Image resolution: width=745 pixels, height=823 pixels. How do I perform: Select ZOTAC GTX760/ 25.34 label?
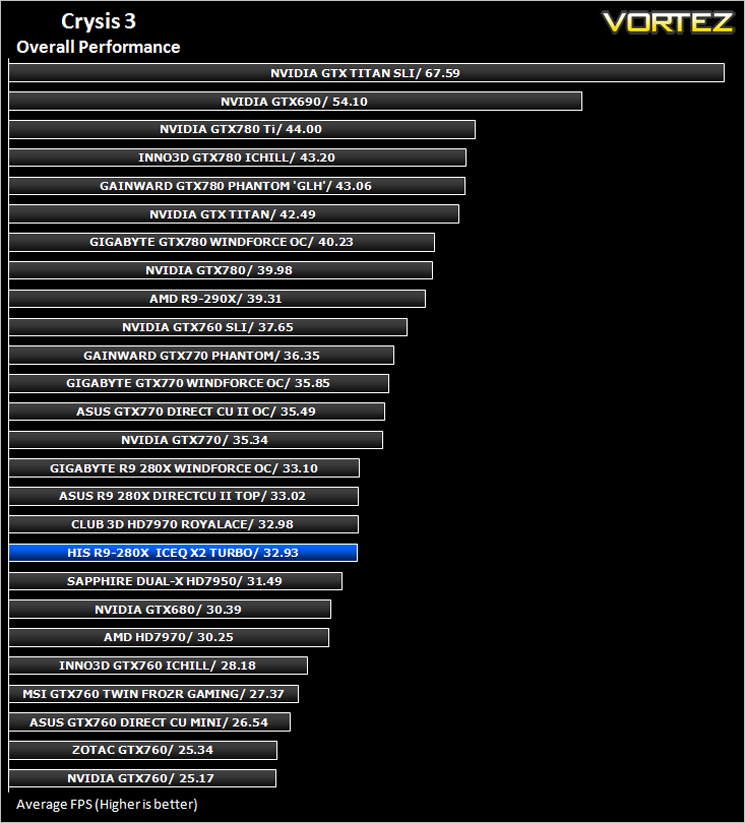pos(143,750)
